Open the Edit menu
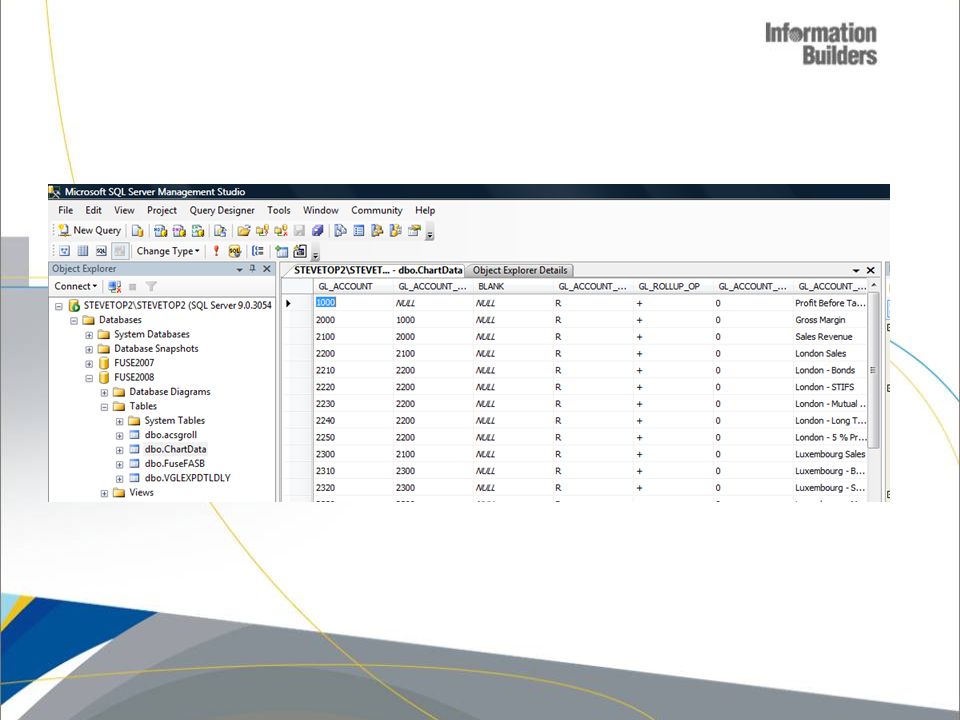 click(x=94, y=210)
